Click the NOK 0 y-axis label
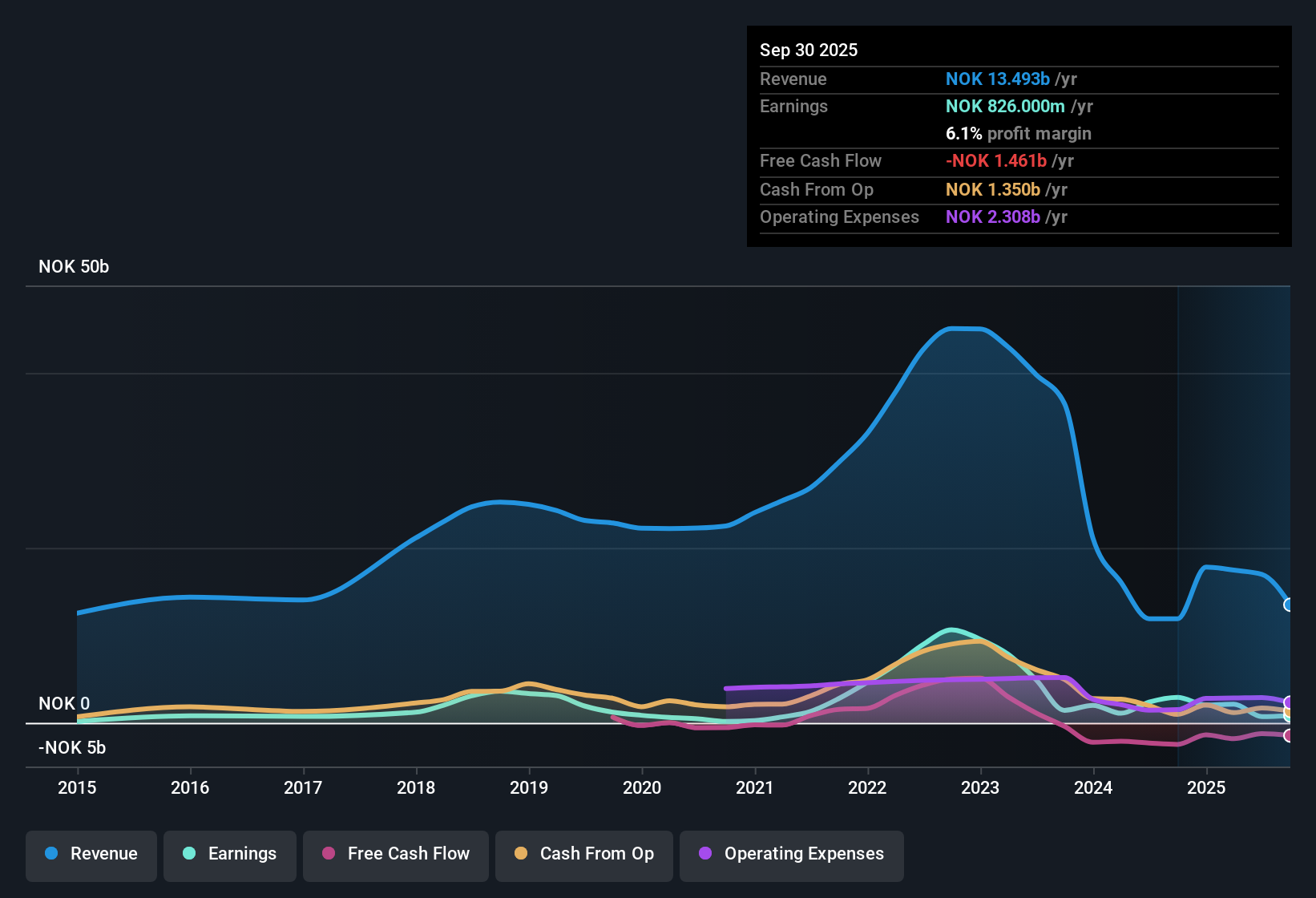This screenshot has height=898, width=1316. click(64, 704)
